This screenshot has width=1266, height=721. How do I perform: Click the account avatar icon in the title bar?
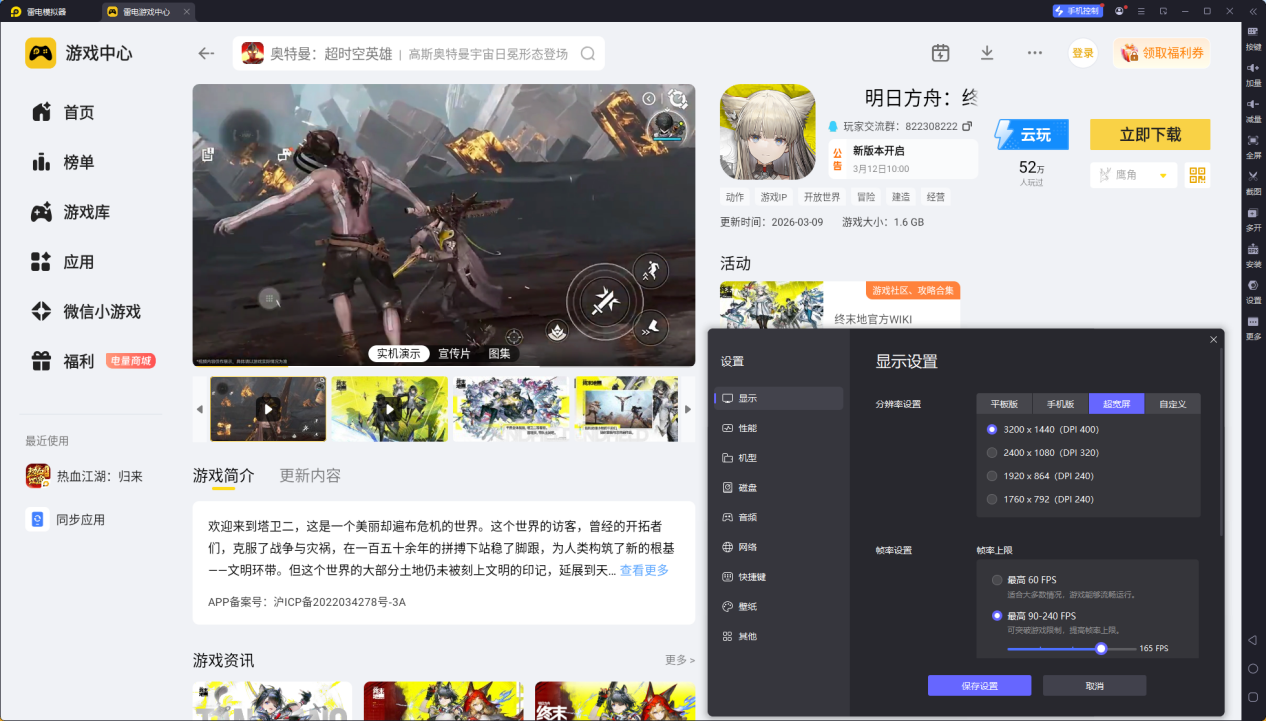[1119, 11]
